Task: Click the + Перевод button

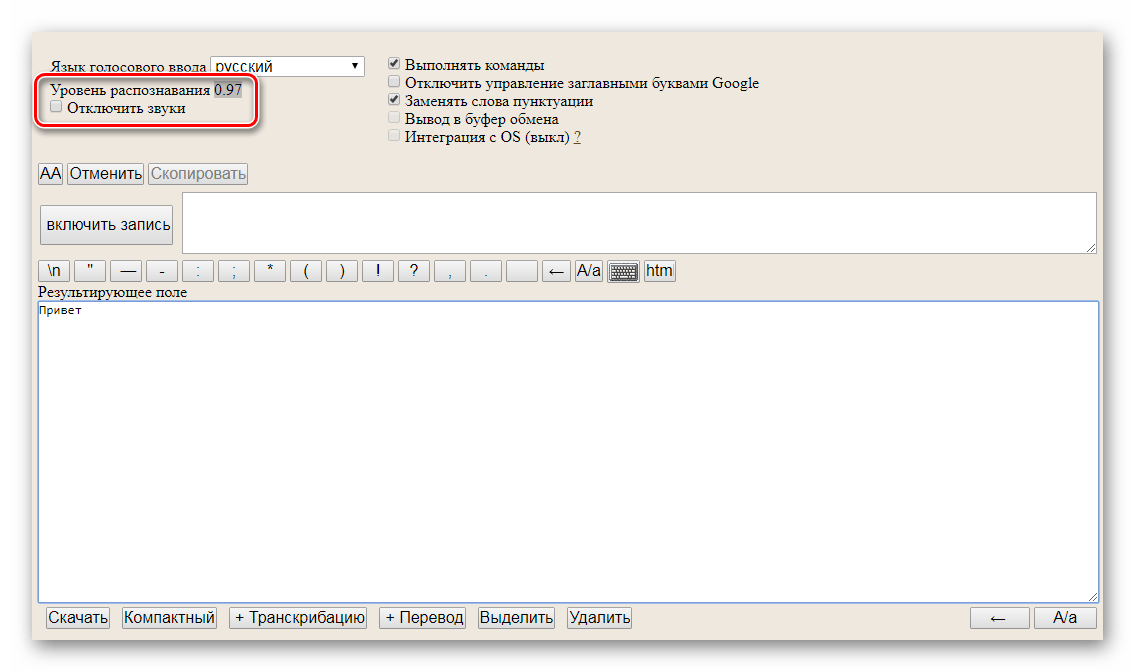Action: click(423, 618)
